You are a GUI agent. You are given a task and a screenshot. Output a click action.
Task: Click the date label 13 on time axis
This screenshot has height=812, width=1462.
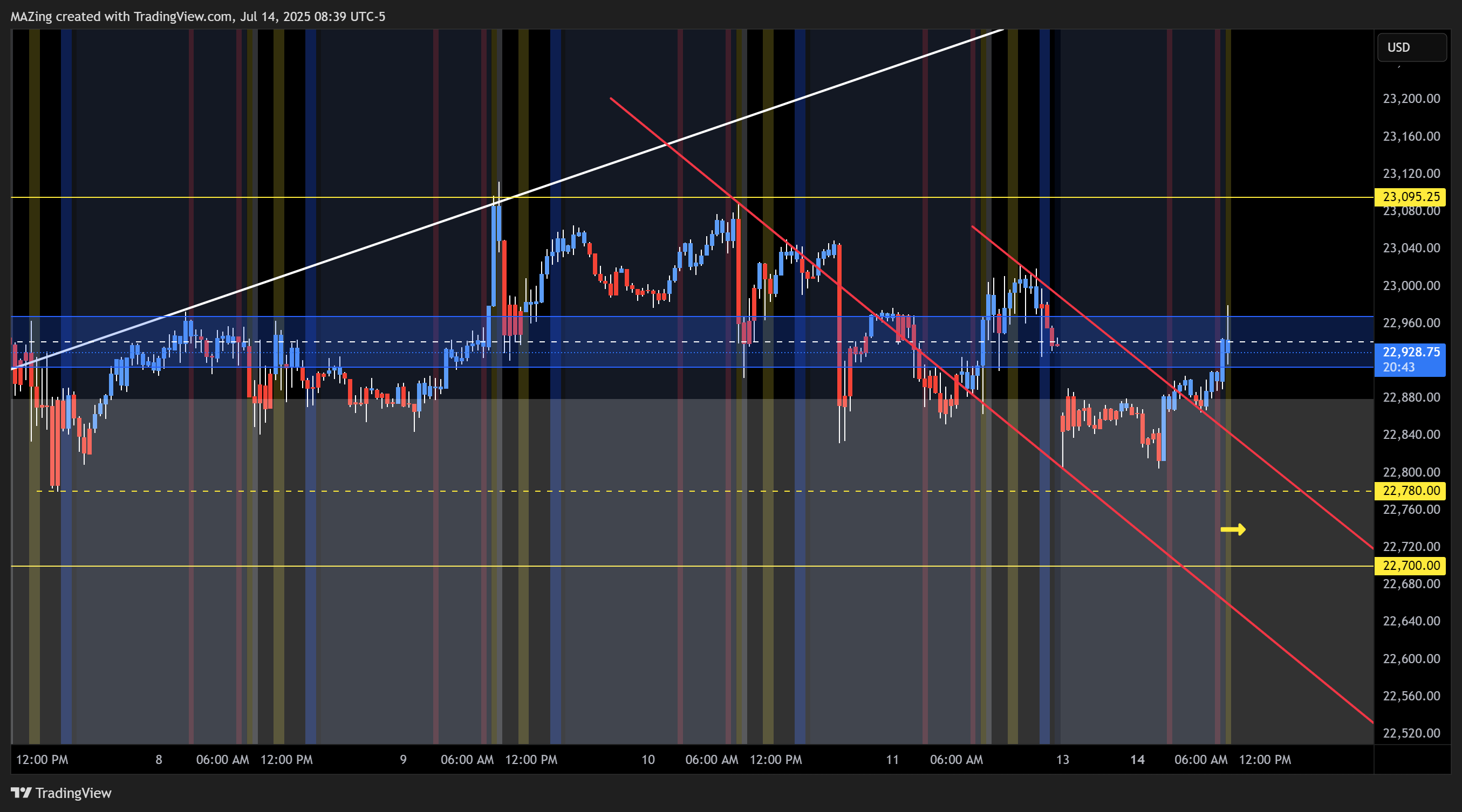point(1062,759)
